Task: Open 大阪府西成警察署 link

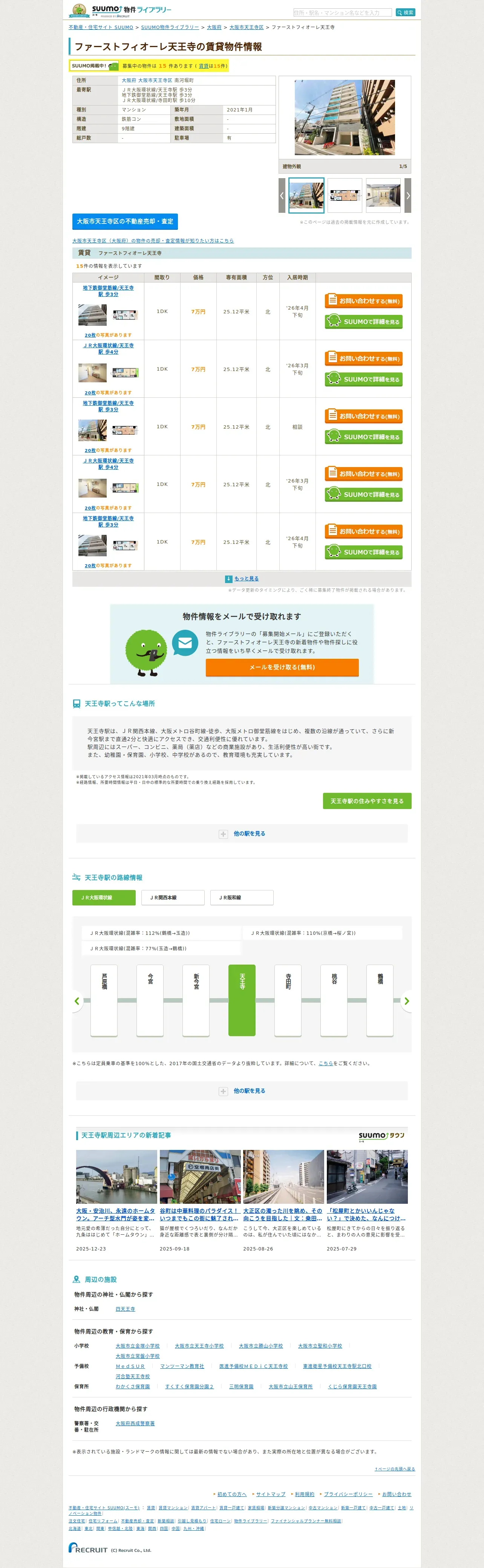Action: point(135,1423)
